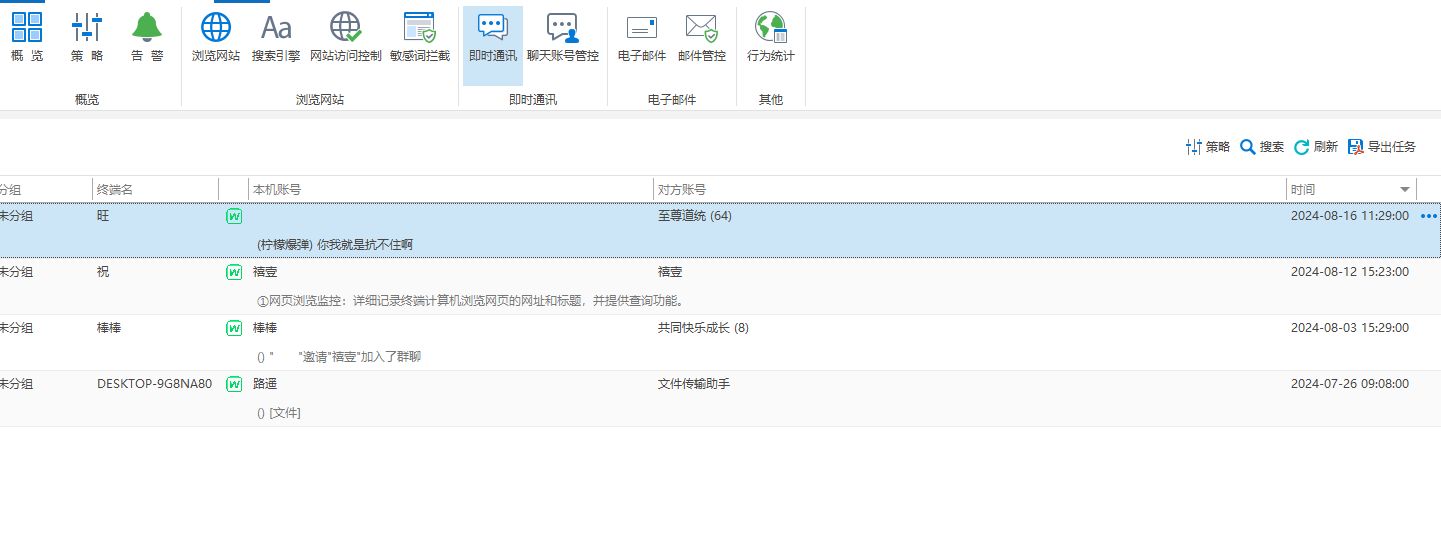This screenshot has height=554, width=1441.
Task: Click the WeChat icon in the DESKTOP-9G8NA80 row
Action: coord(234,384)
